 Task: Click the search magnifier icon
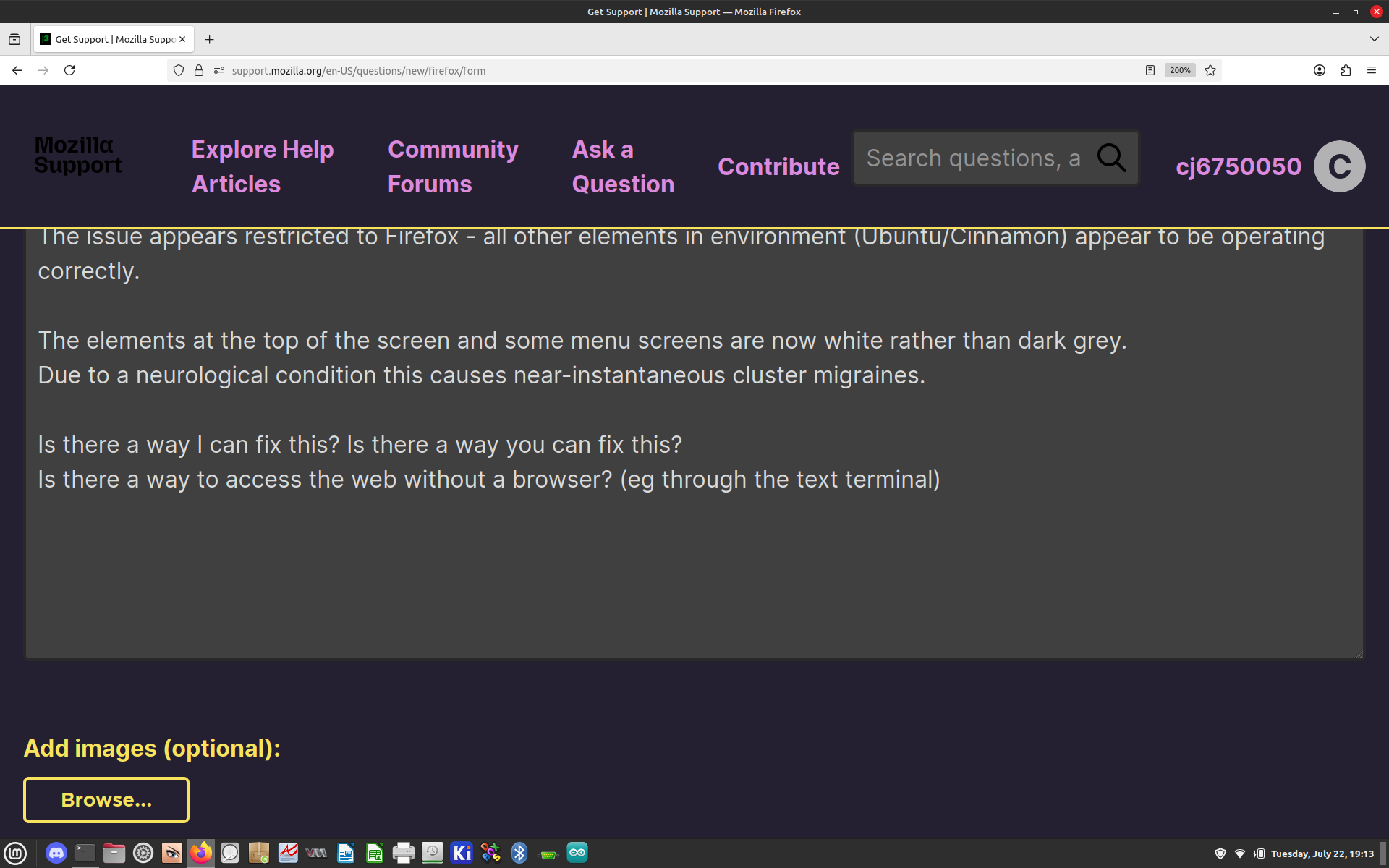pos(1111,158)
